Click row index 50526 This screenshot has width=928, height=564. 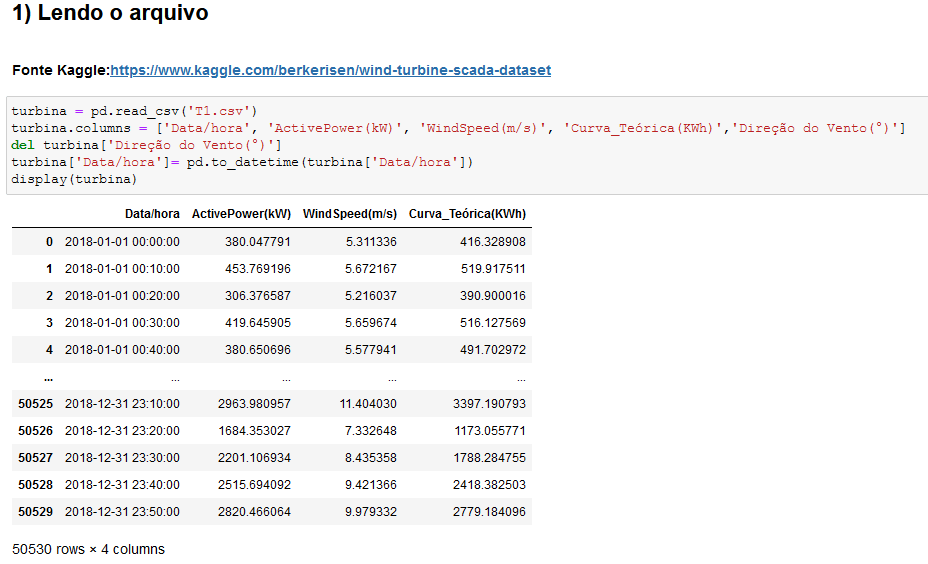click(x=36, y=431)
